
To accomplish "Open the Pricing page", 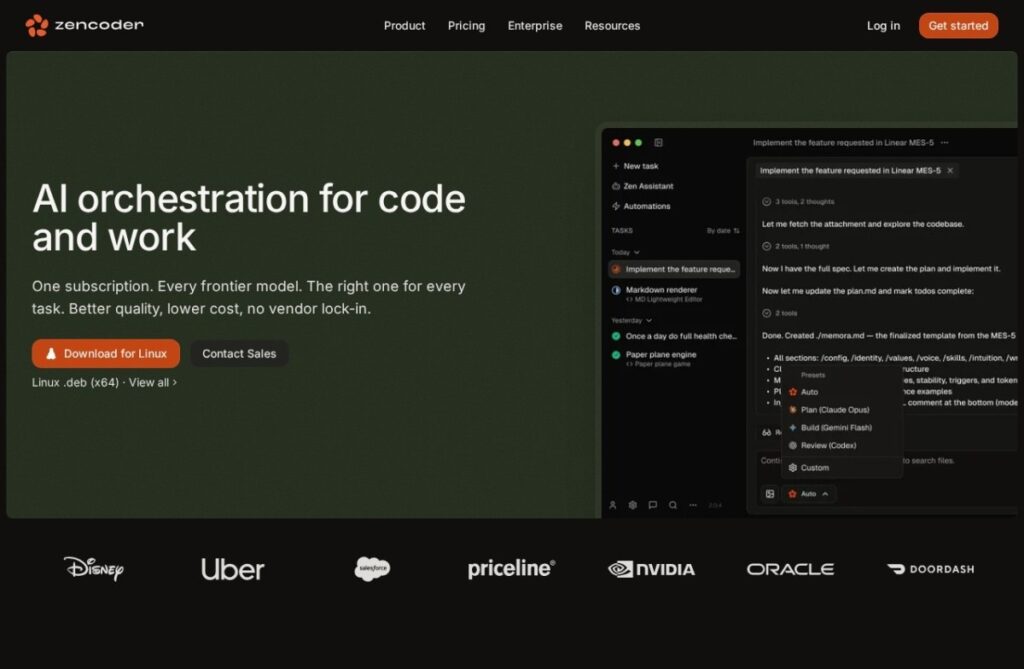I will (466, 25).
